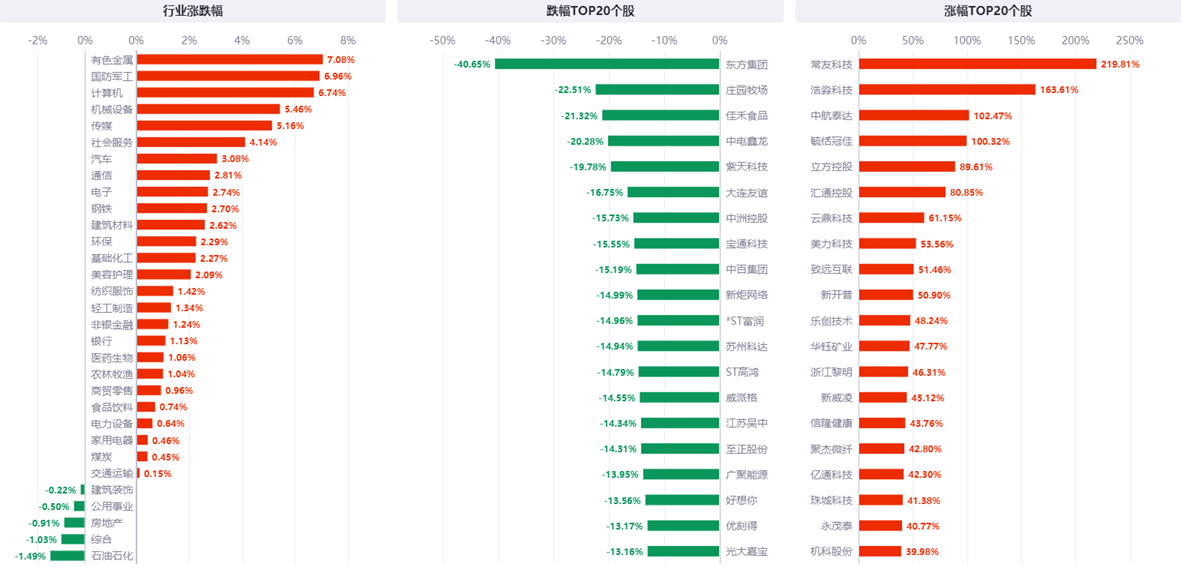
Task: Click the 1.34% value for 轻工制造
Action: [189, 308]
